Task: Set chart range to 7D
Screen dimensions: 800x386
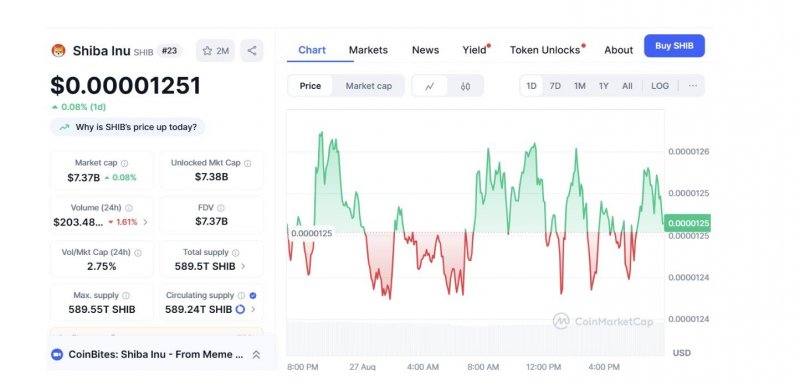Action: (555, 86)
